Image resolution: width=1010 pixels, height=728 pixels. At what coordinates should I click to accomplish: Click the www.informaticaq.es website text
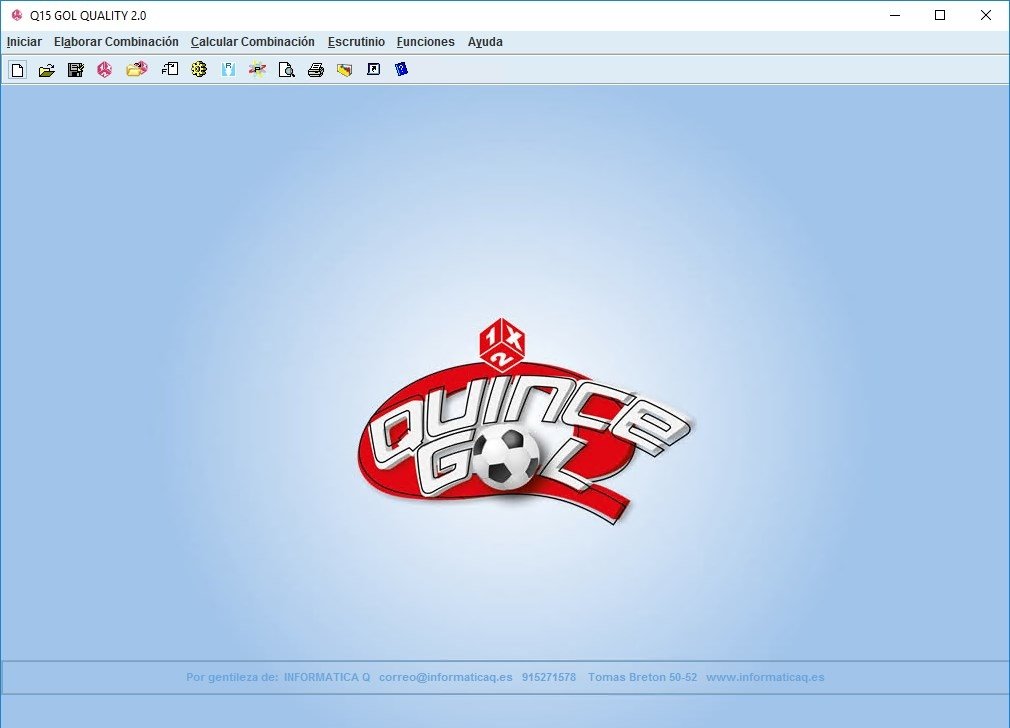point(765,677)
